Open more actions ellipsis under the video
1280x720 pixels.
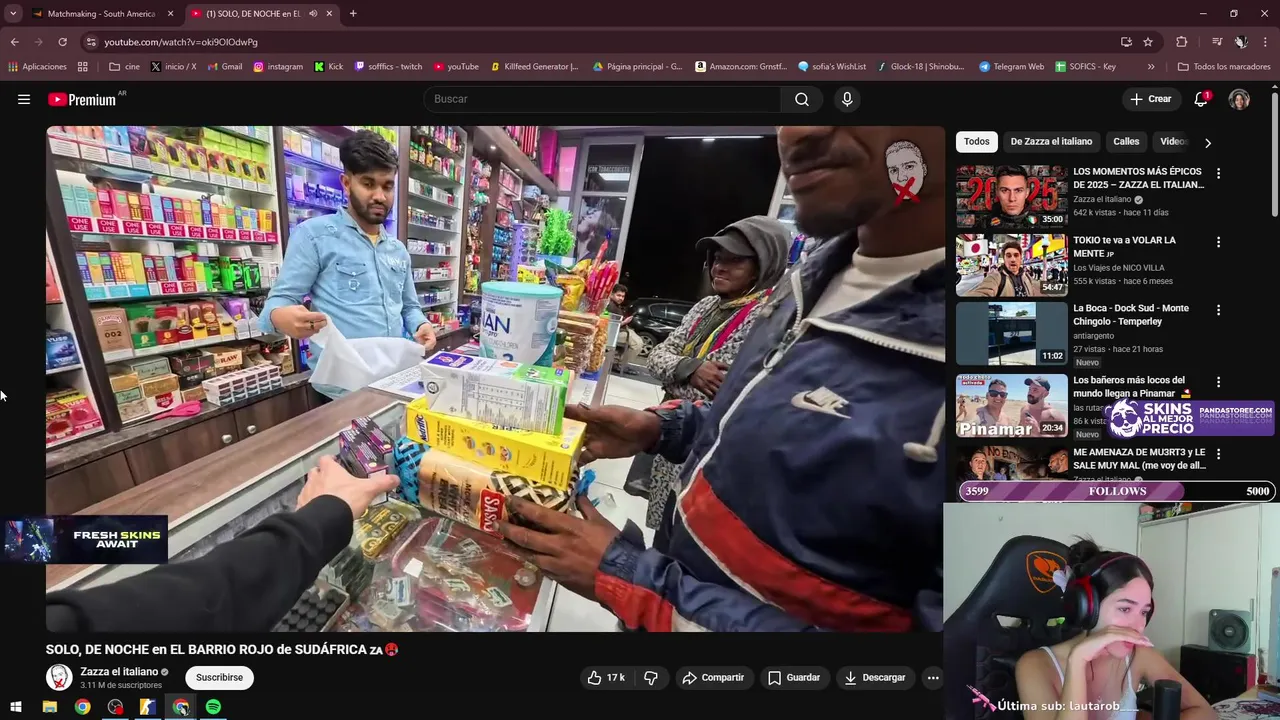[933, 677]
